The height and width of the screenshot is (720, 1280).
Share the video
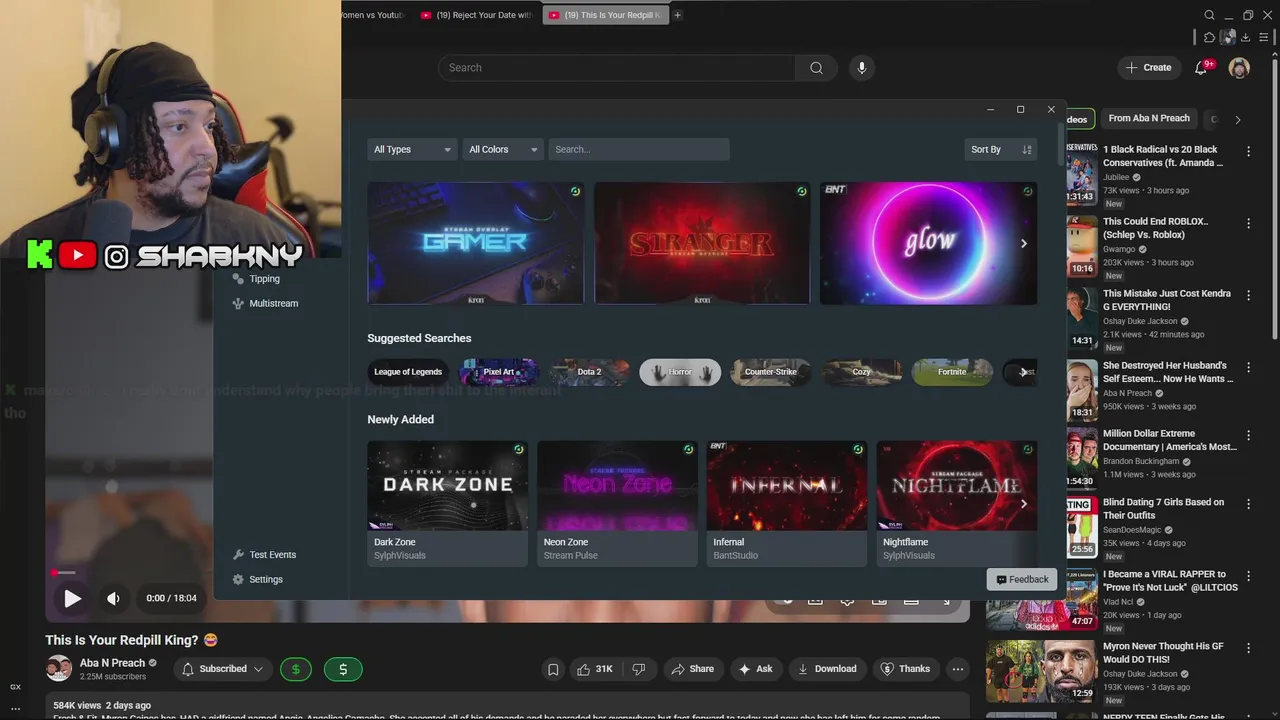click(x=692, y=669)
